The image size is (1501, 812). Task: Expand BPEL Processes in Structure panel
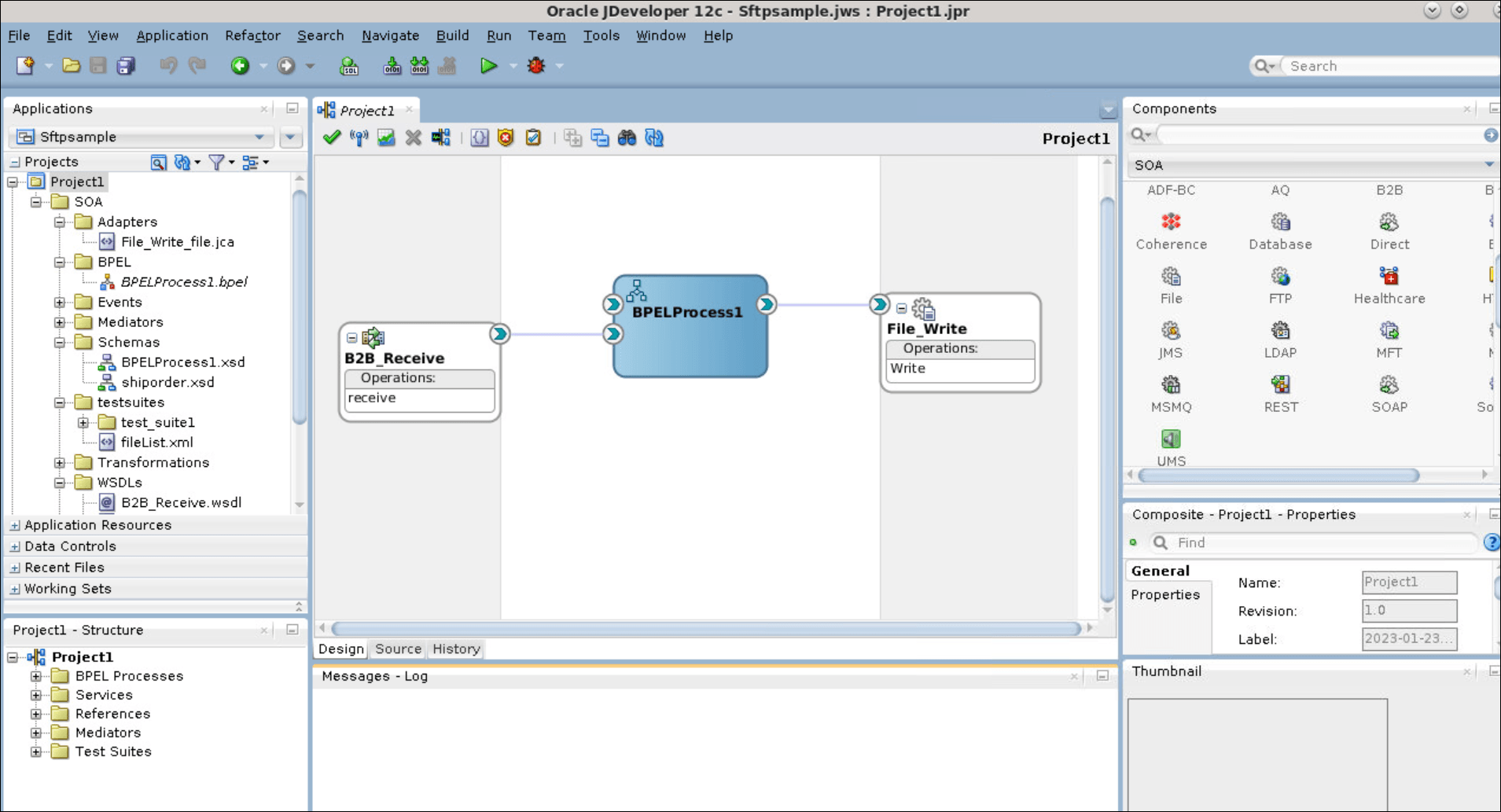36,676
